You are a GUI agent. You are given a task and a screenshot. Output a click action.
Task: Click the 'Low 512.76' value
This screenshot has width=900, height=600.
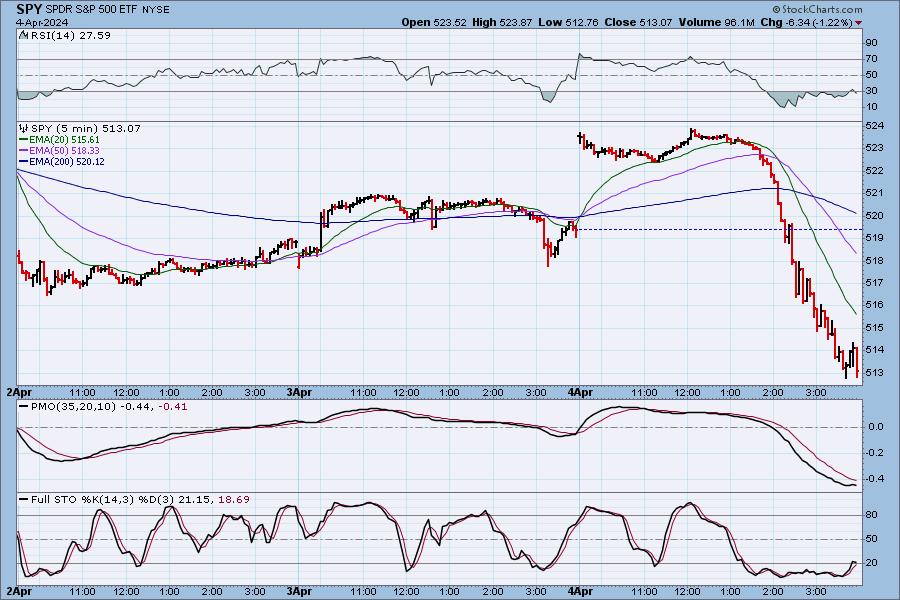pos(568,22)
